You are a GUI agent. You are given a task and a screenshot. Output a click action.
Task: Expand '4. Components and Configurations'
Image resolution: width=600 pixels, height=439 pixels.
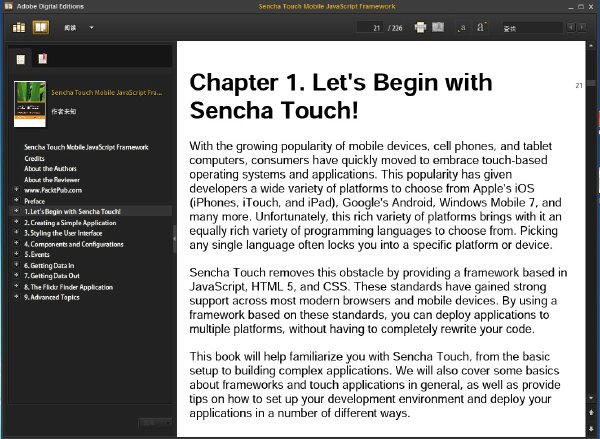16,243
